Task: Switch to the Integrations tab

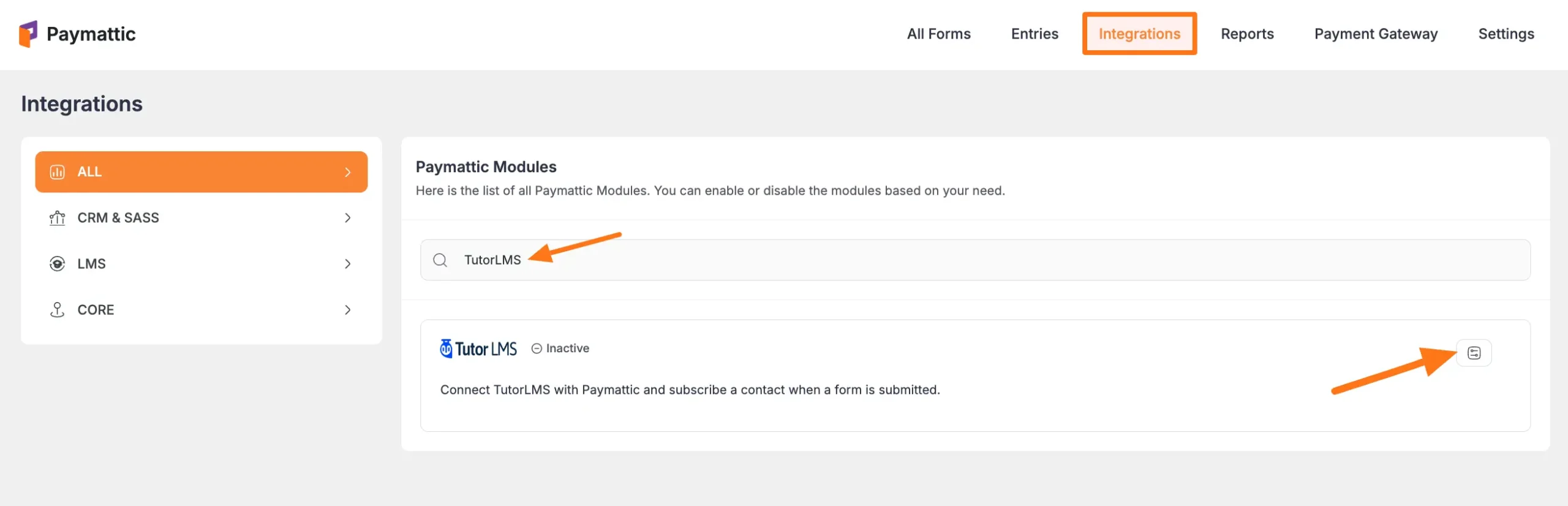Action: tap(1139, 34)
